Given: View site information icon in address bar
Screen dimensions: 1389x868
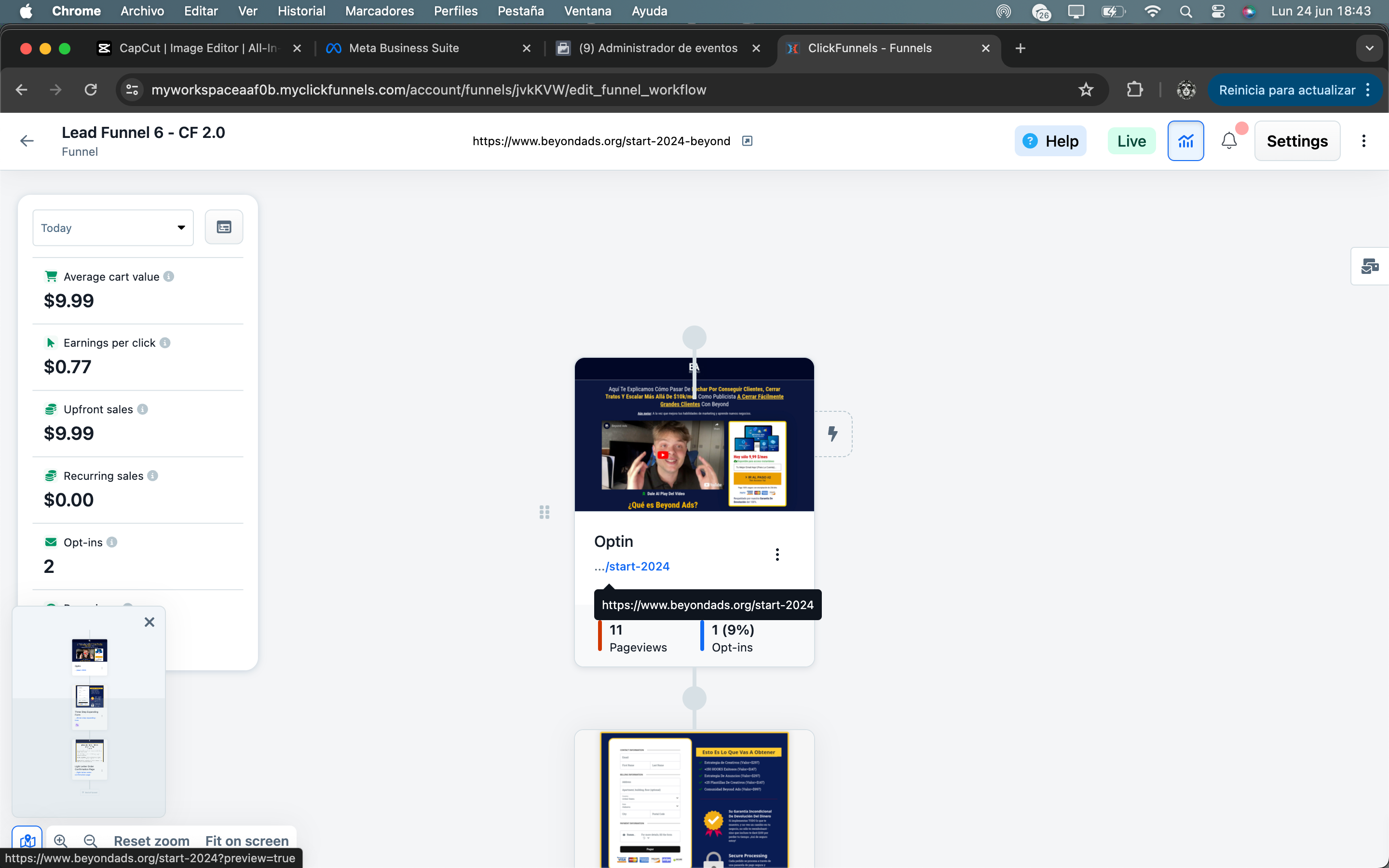Looking at the screenshot, I should [132, 90].
